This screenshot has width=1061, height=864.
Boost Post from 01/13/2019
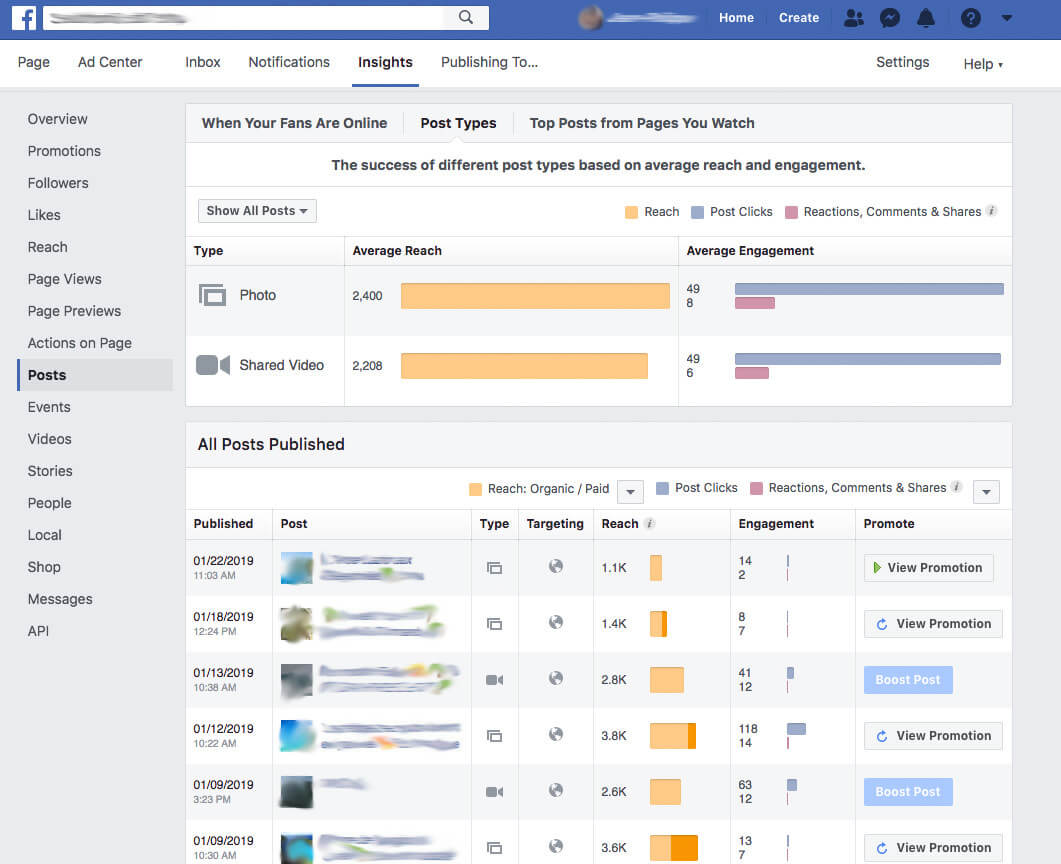click(x=908, y=679)
